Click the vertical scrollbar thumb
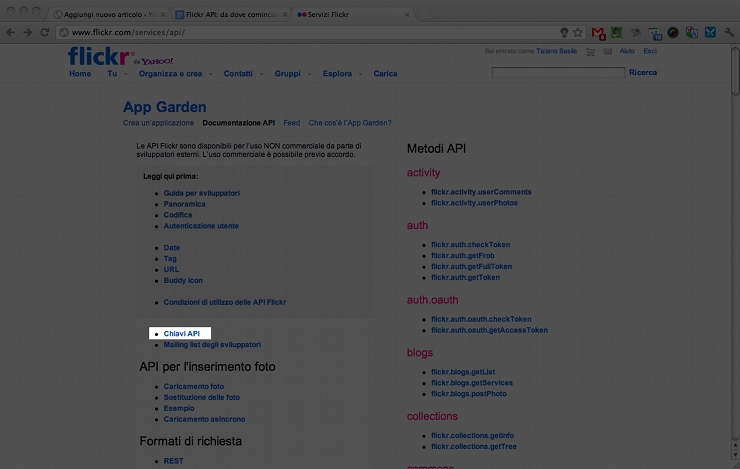Screen dimensions: 740x469 pyautogui.click(x=735, y=71)
